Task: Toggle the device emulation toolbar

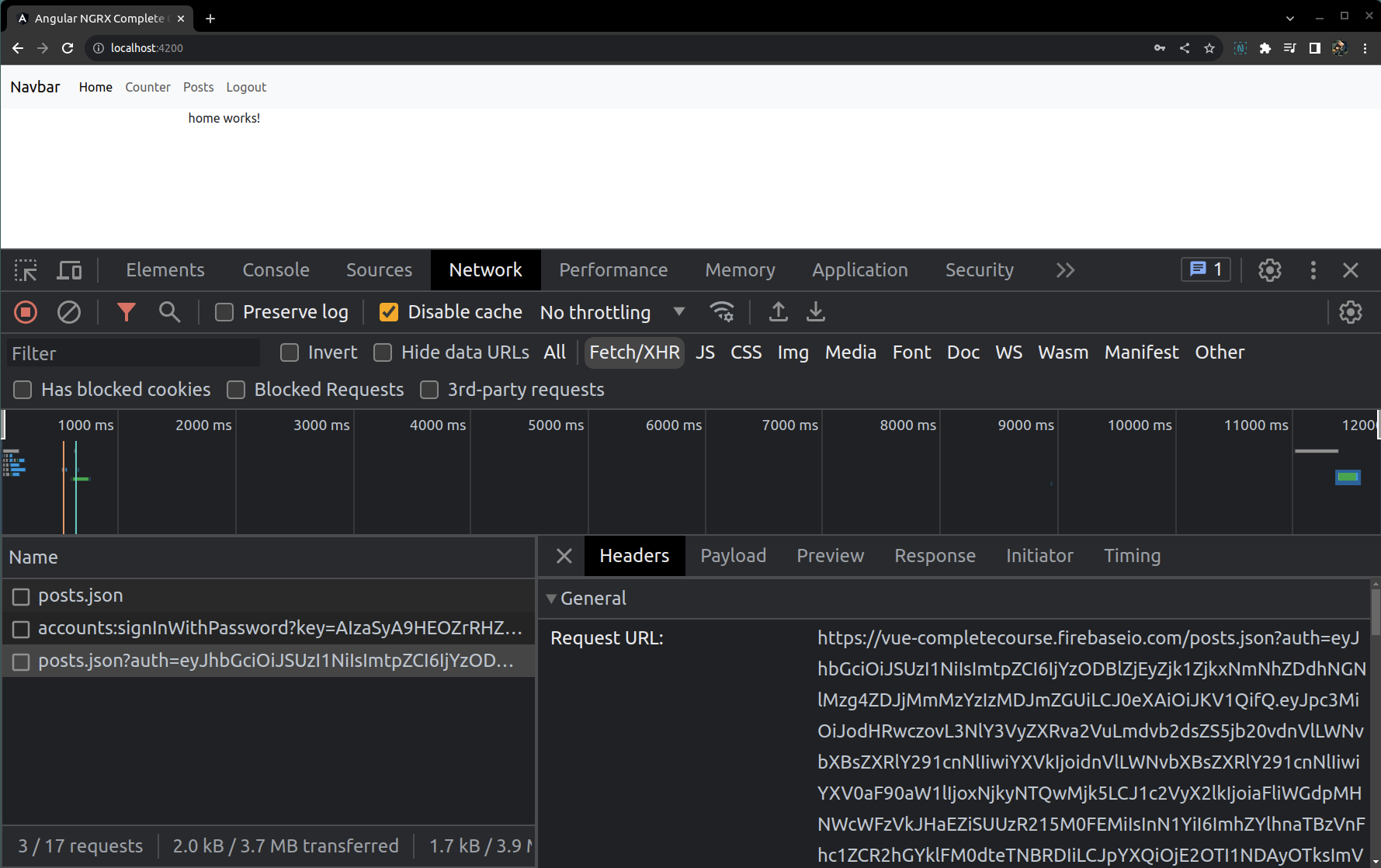Action: pos(69,269)
